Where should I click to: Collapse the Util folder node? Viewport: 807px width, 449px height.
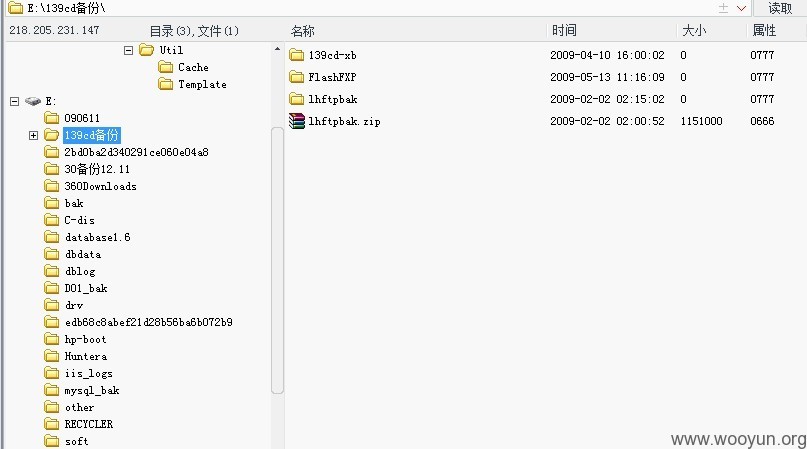[129, 50]
